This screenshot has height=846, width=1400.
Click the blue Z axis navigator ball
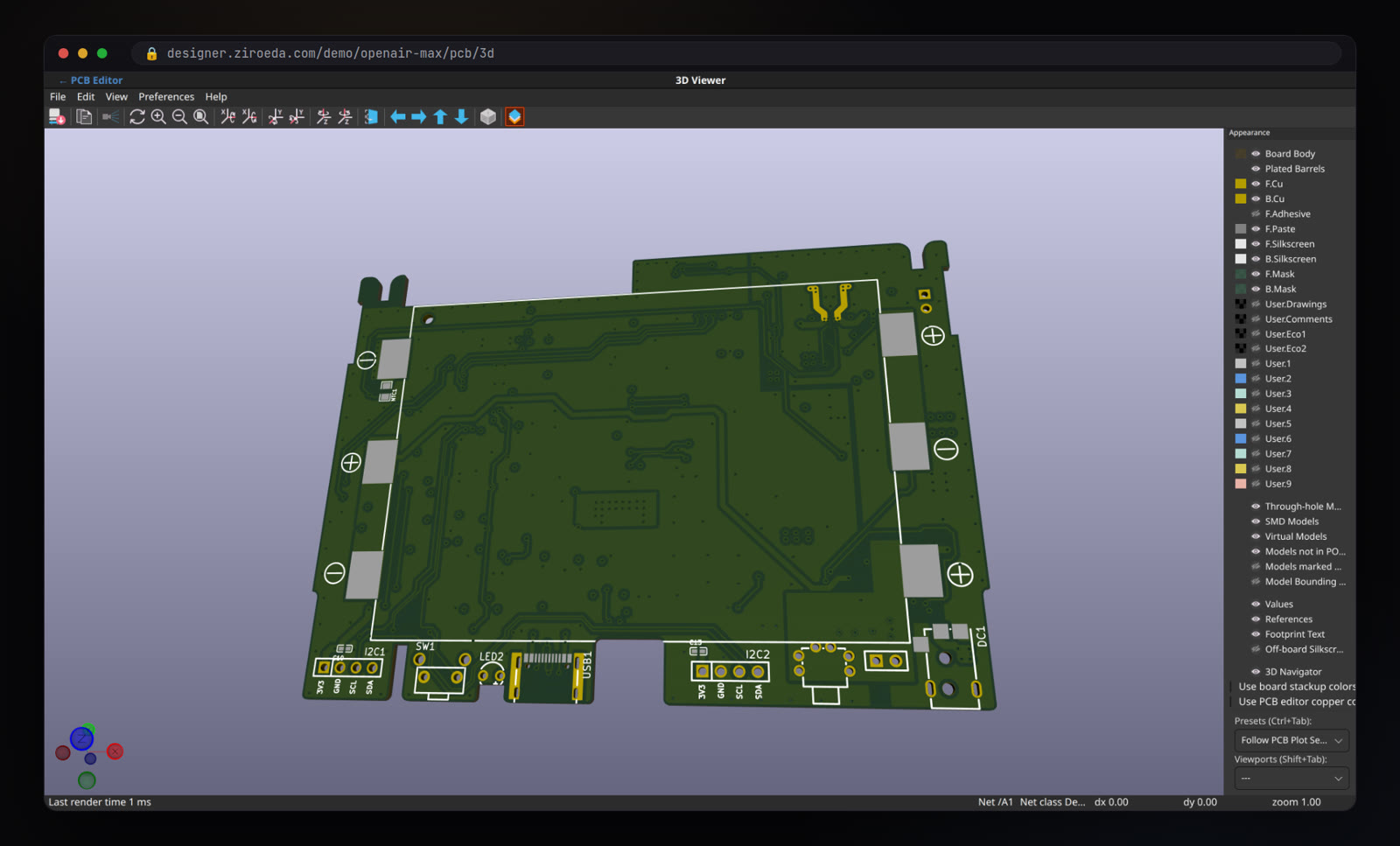(x=81, y=738)
